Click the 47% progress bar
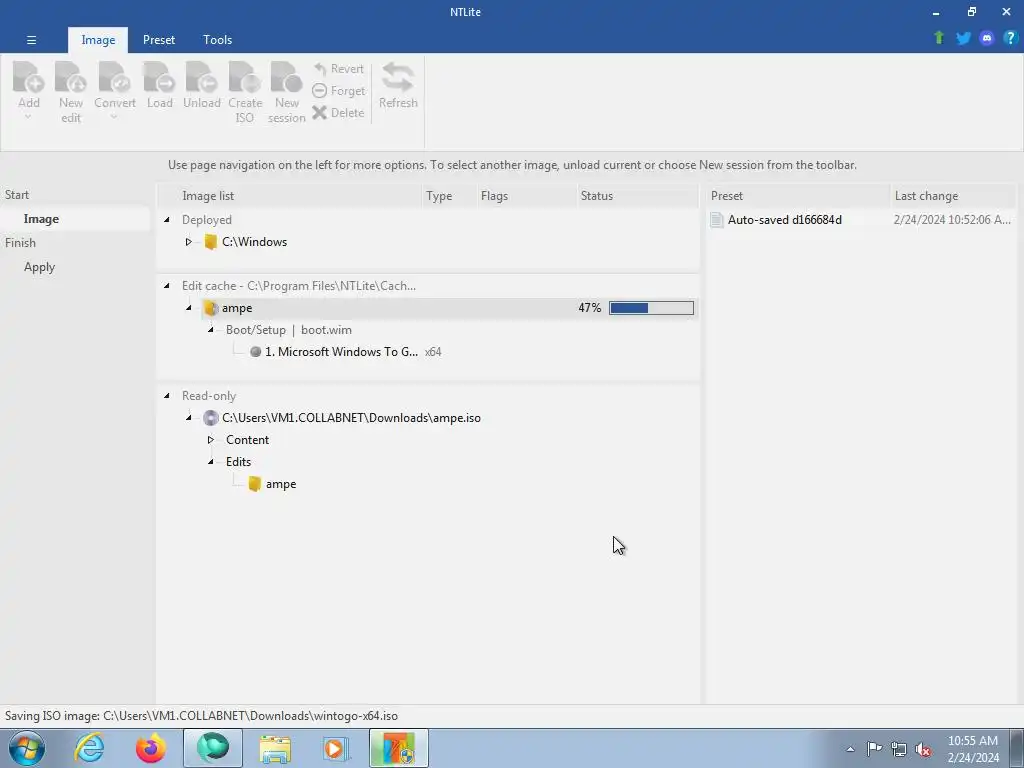 (x=651, y=308)
